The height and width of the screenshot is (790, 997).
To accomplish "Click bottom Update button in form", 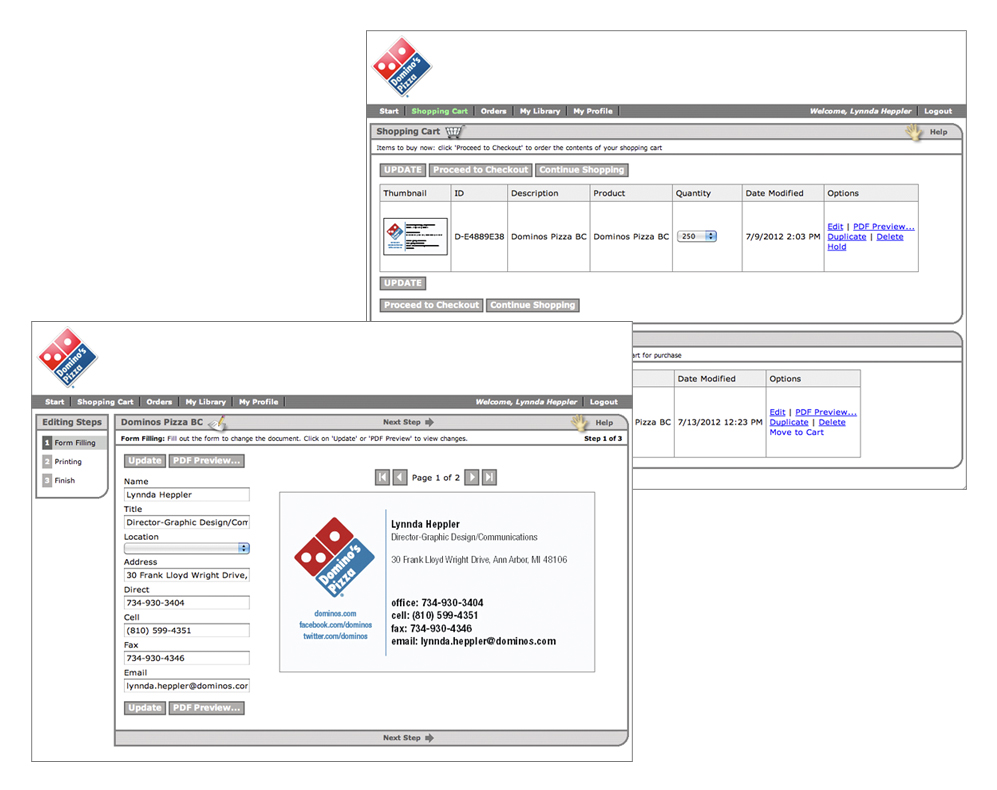I will (145, 708).
